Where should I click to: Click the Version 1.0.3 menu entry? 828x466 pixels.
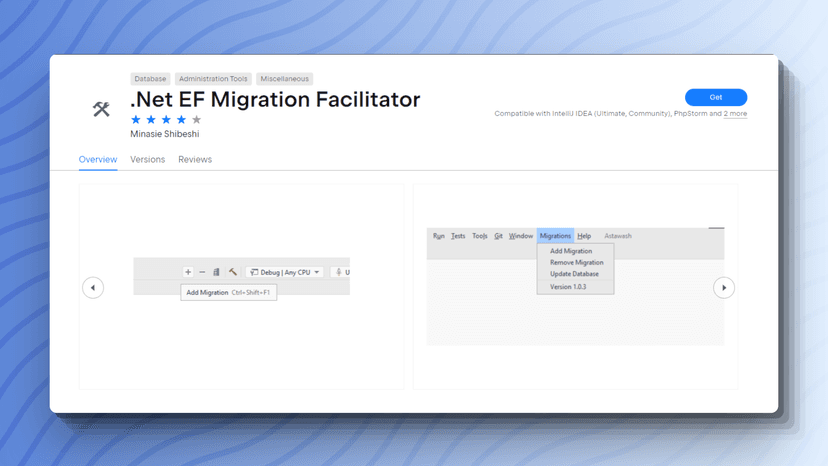click(x=568, y=287)
